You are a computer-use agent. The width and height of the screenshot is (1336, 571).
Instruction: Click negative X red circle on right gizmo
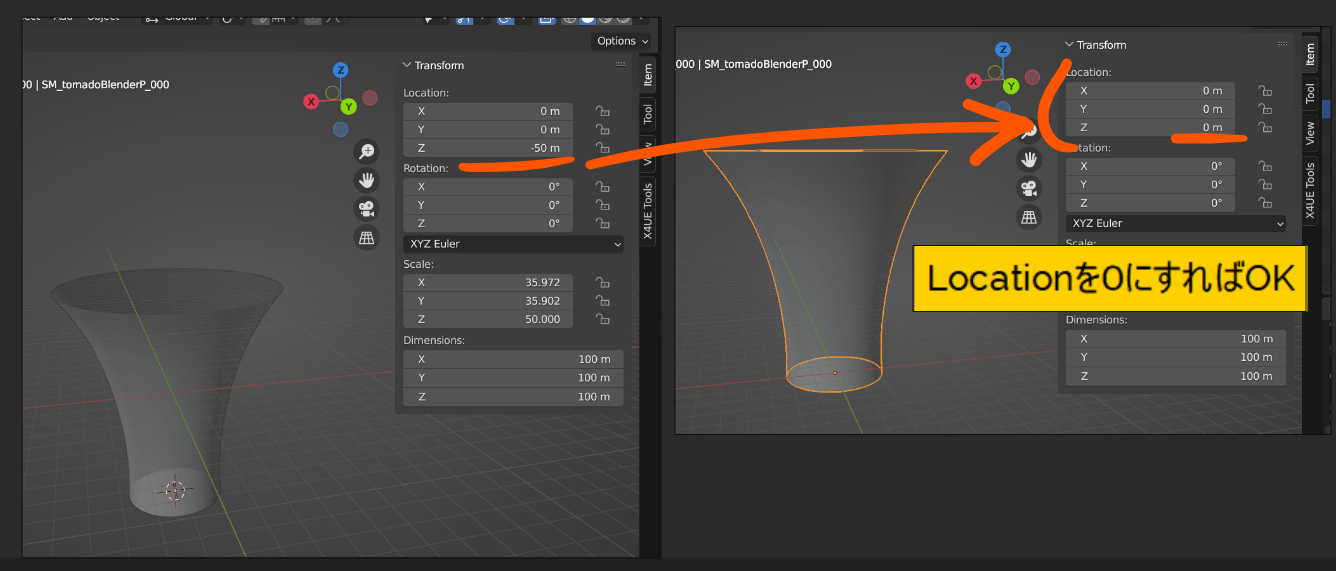click(1033, 77)
